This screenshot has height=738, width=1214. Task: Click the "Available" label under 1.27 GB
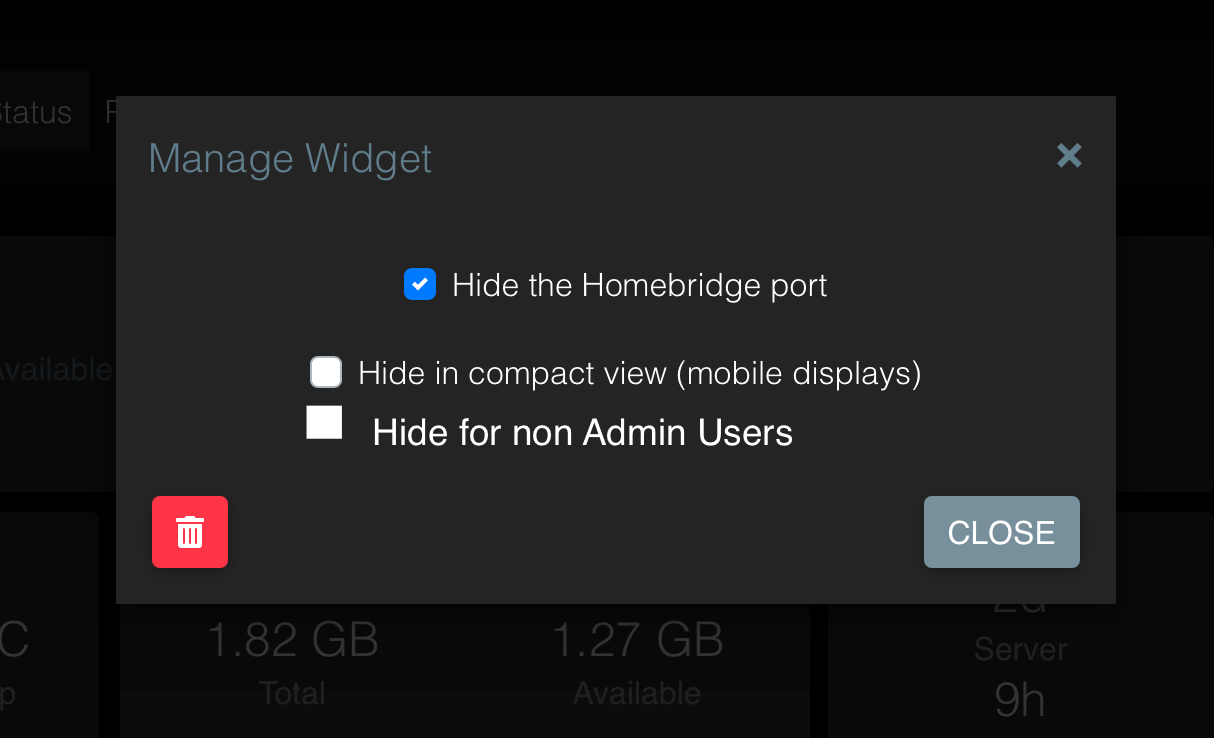[x=637, y=692]
